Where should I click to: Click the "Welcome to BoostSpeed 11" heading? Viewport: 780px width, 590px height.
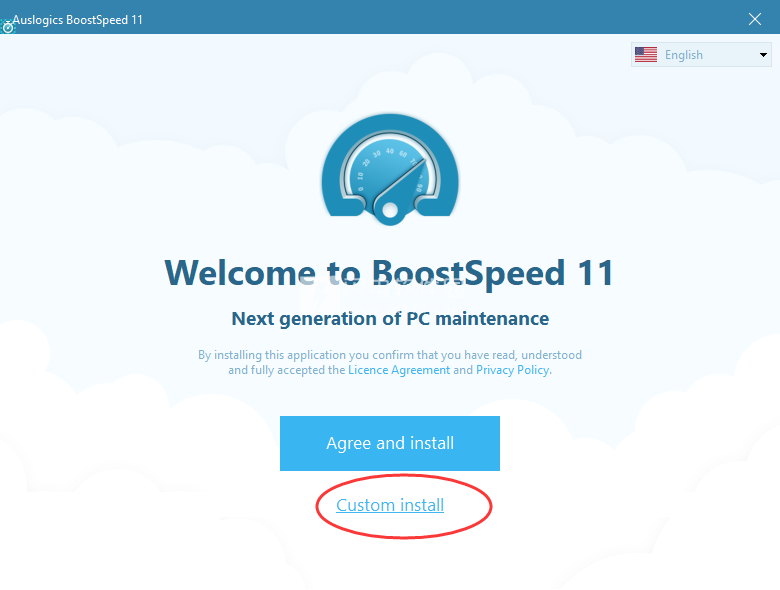coord(389,273)
